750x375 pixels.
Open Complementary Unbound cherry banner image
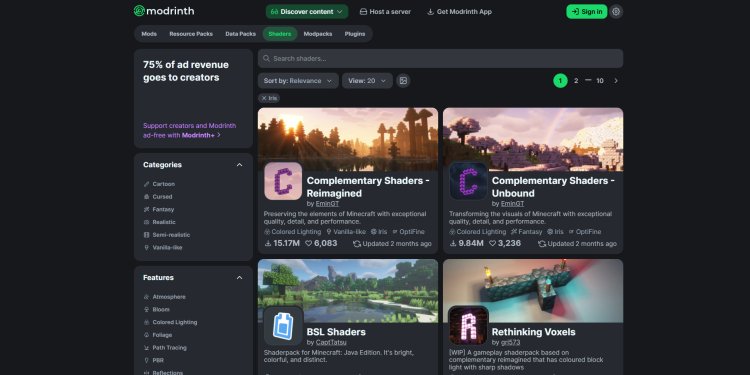tap(533, 139)
